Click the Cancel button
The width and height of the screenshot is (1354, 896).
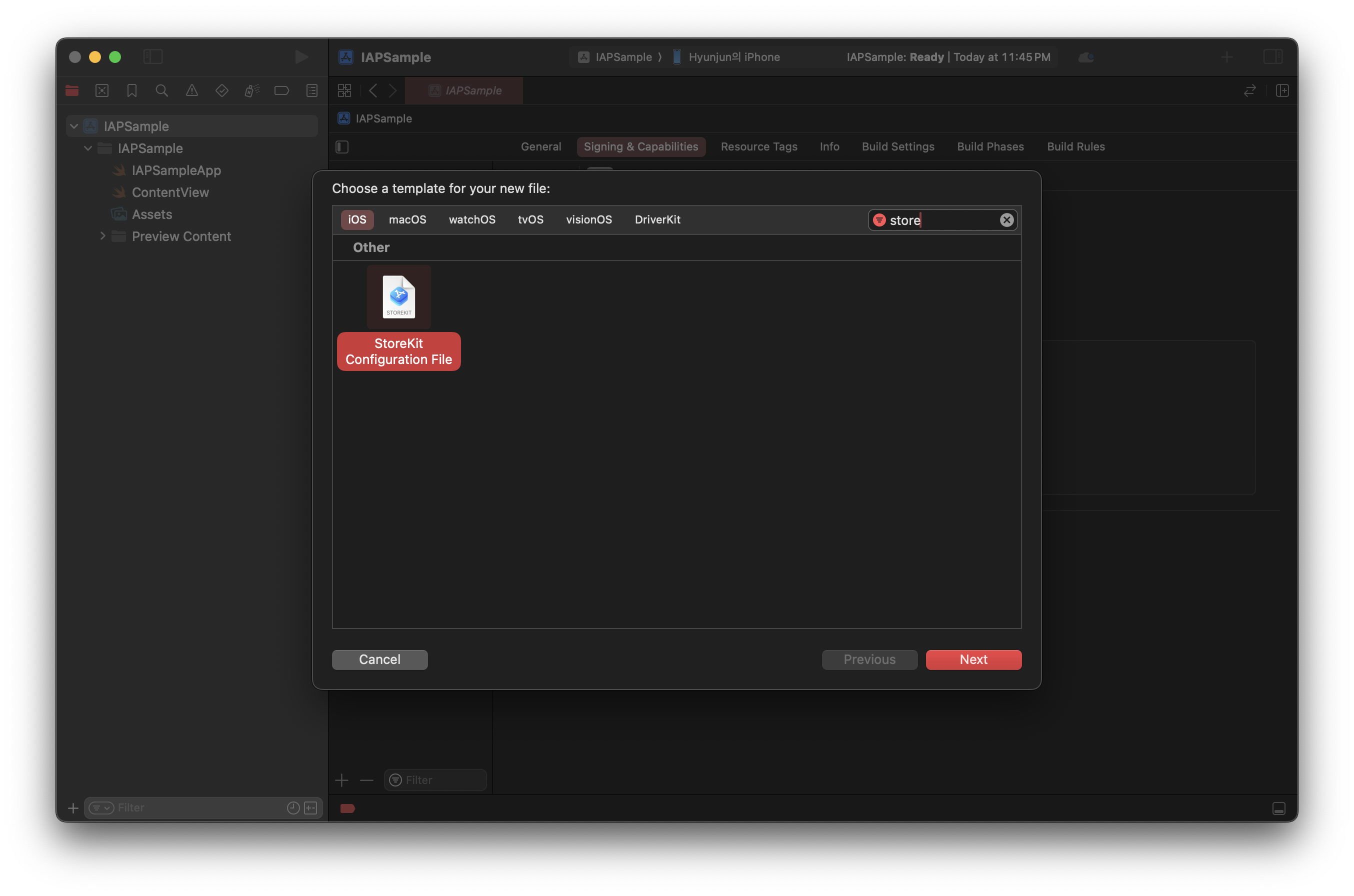point(379,659)
